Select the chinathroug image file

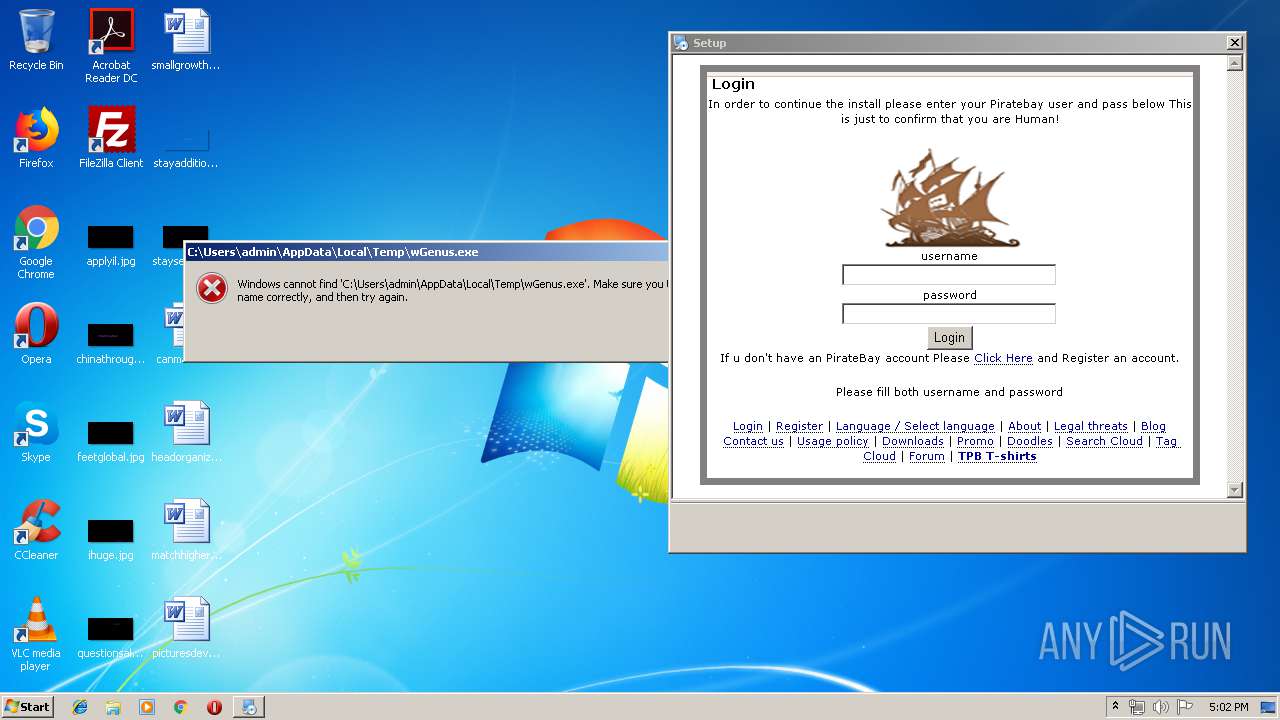111,342
